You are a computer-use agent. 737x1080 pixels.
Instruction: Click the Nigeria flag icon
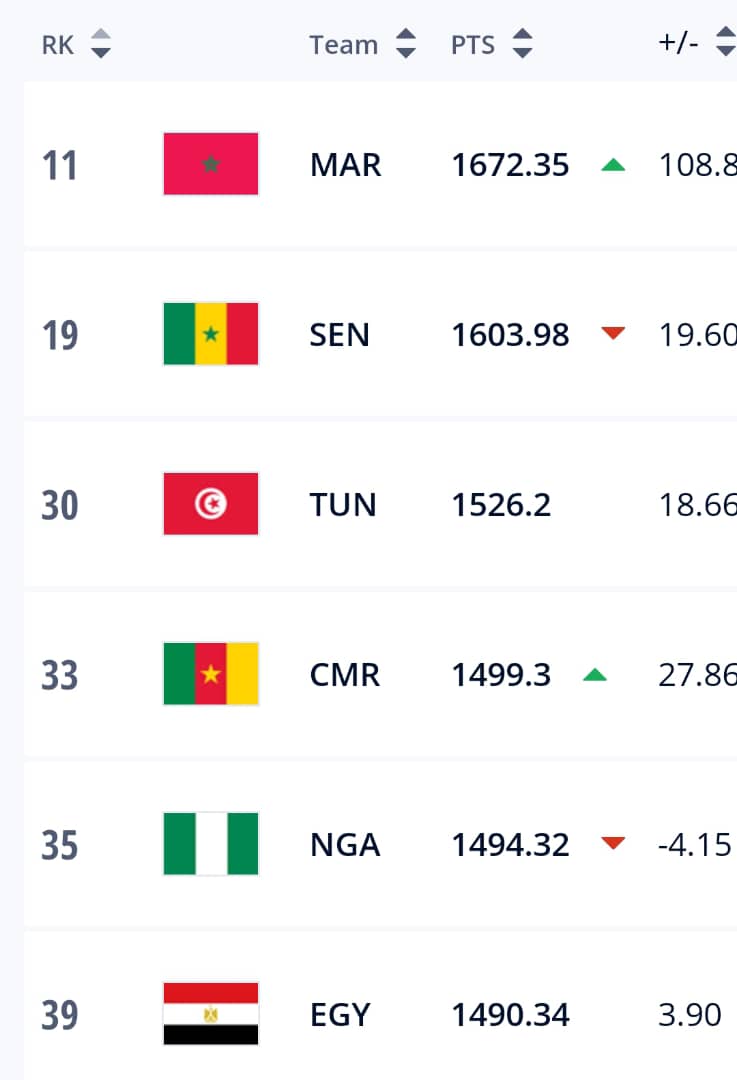tap(211, 844)
